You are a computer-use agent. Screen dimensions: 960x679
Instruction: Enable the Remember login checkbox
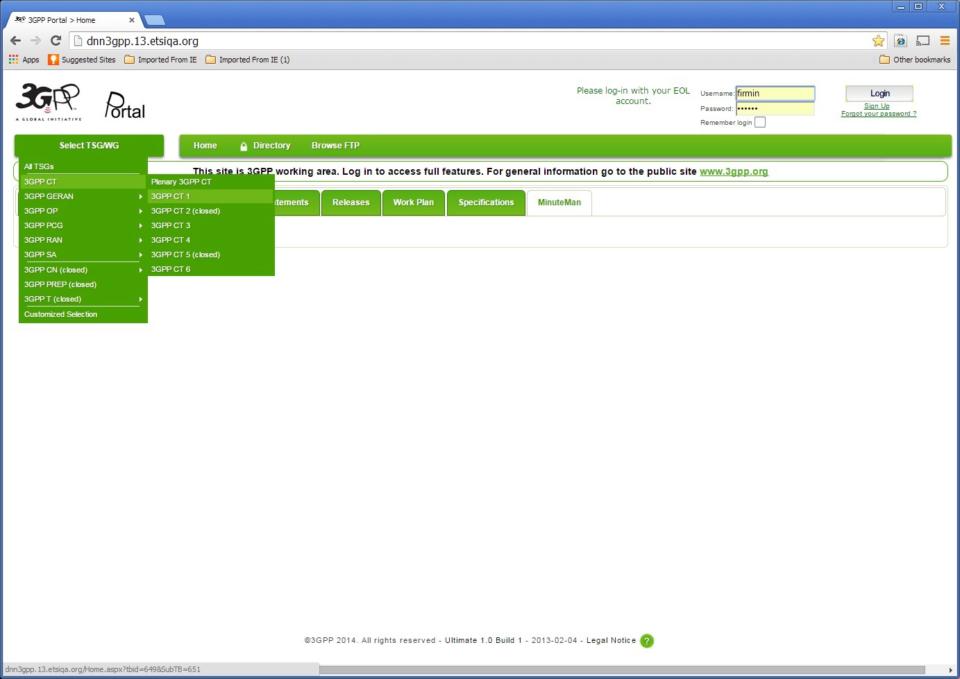(x=760, y=122)
